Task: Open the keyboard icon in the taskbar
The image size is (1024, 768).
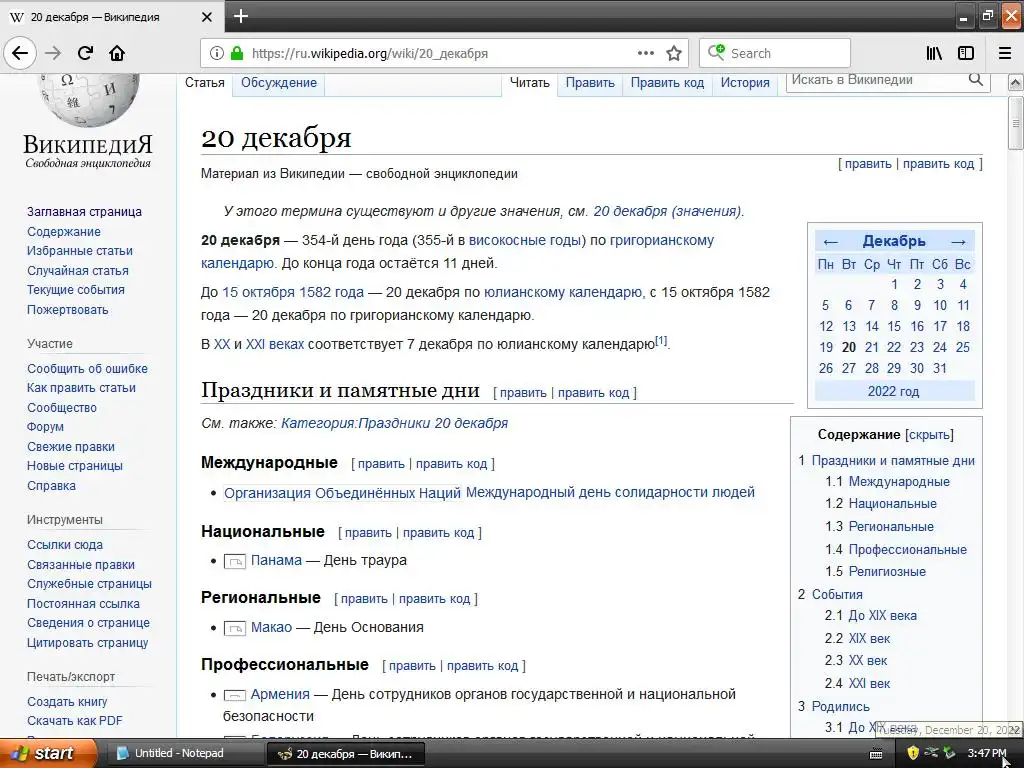Action: click(876, 754)
